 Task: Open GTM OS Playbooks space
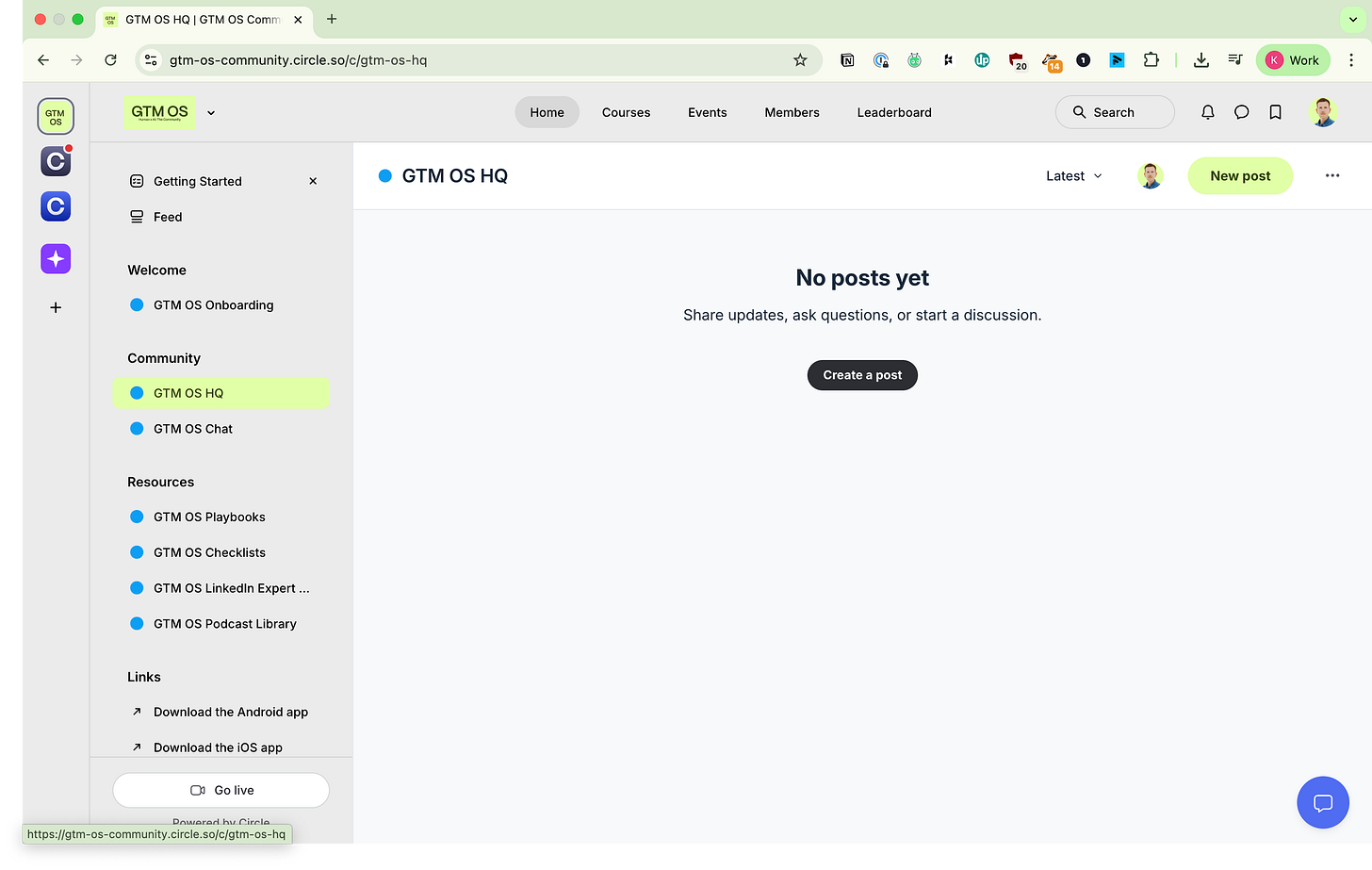[221, 517]
